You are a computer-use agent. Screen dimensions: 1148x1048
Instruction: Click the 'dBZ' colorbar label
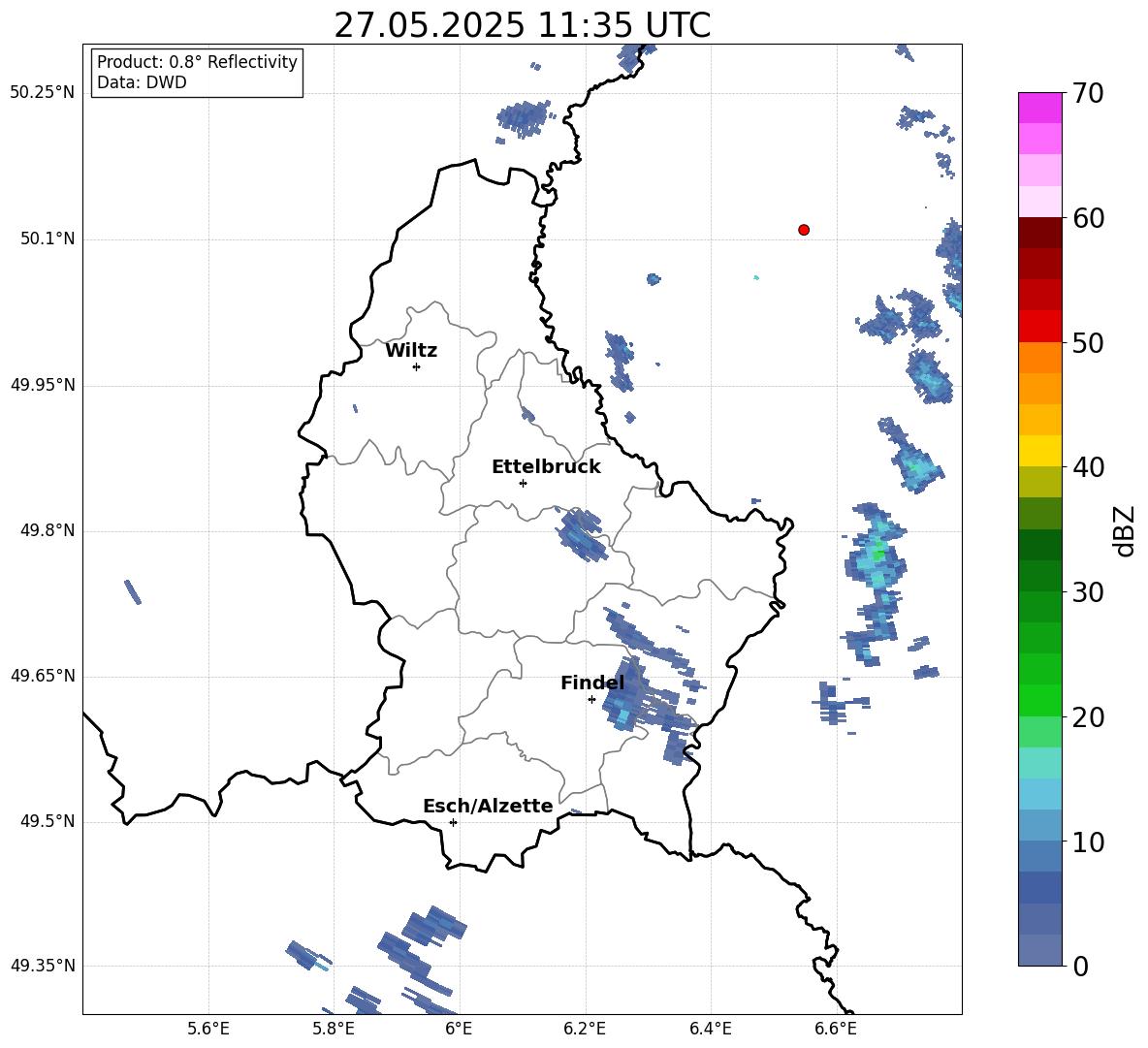[x=1125, y=530]
